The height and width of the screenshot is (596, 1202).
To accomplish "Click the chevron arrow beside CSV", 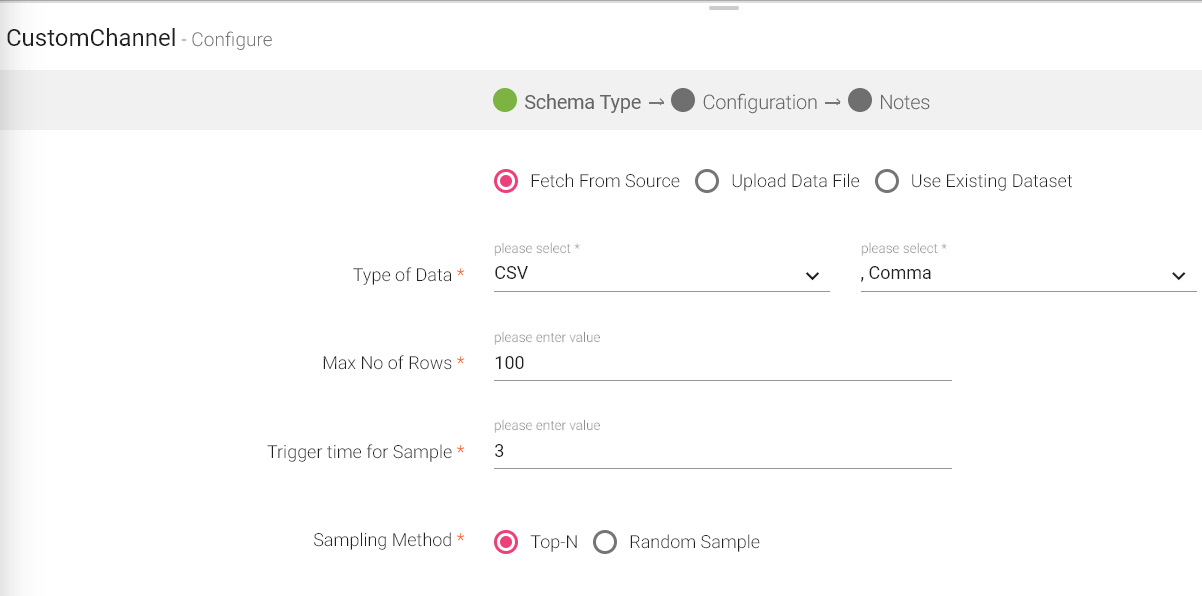I will click(x=812, y=276).
